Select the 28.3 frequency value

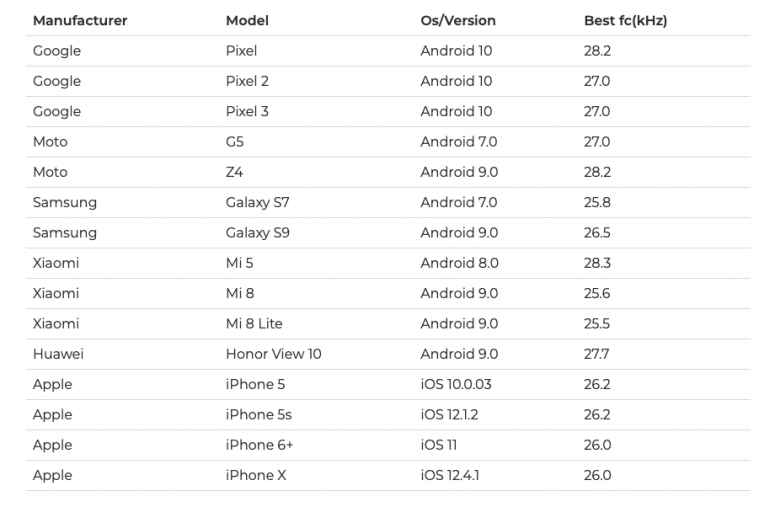(597, 263)
